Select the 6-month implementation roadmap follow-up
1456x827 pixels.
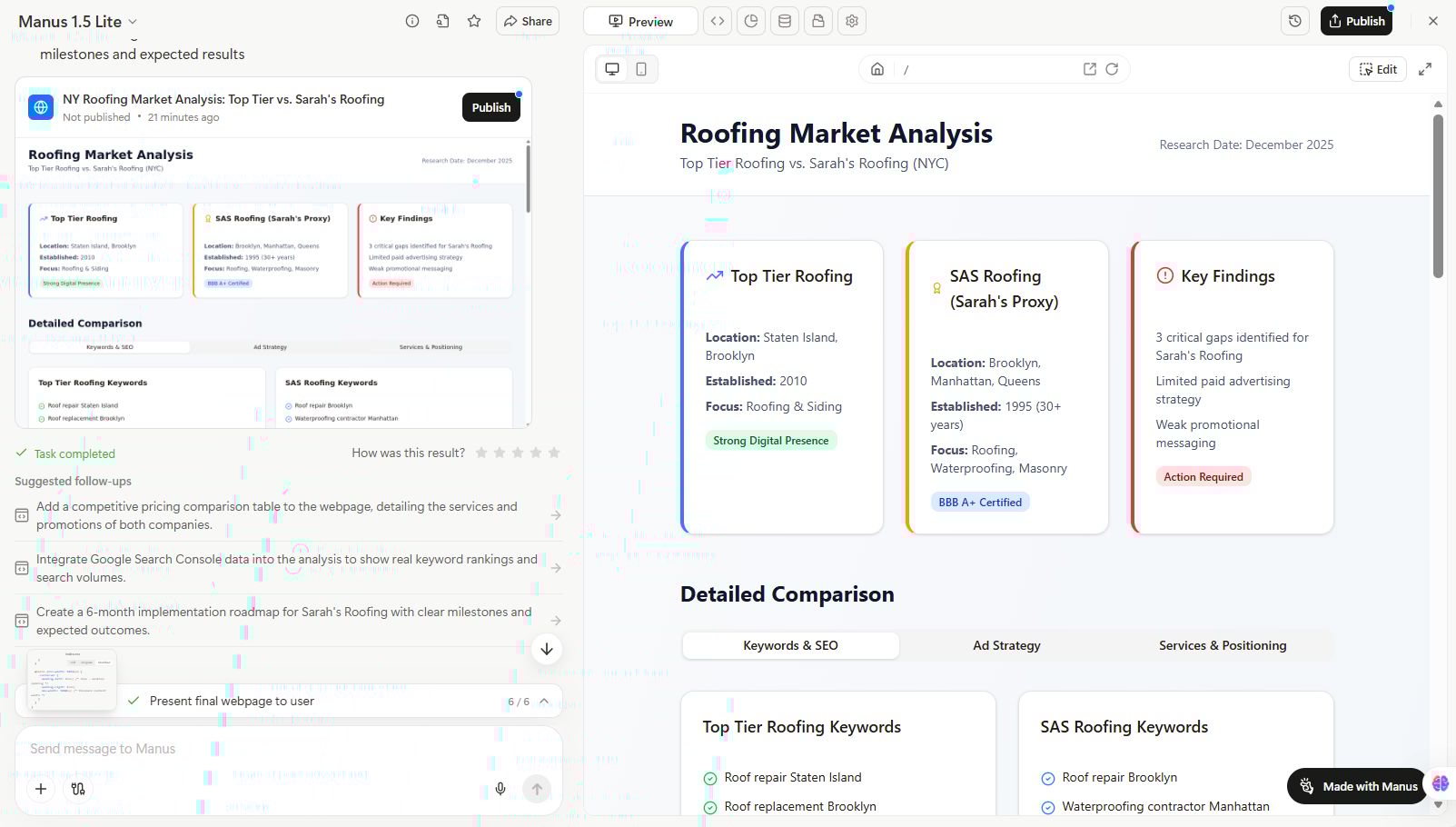pos(288,621)
